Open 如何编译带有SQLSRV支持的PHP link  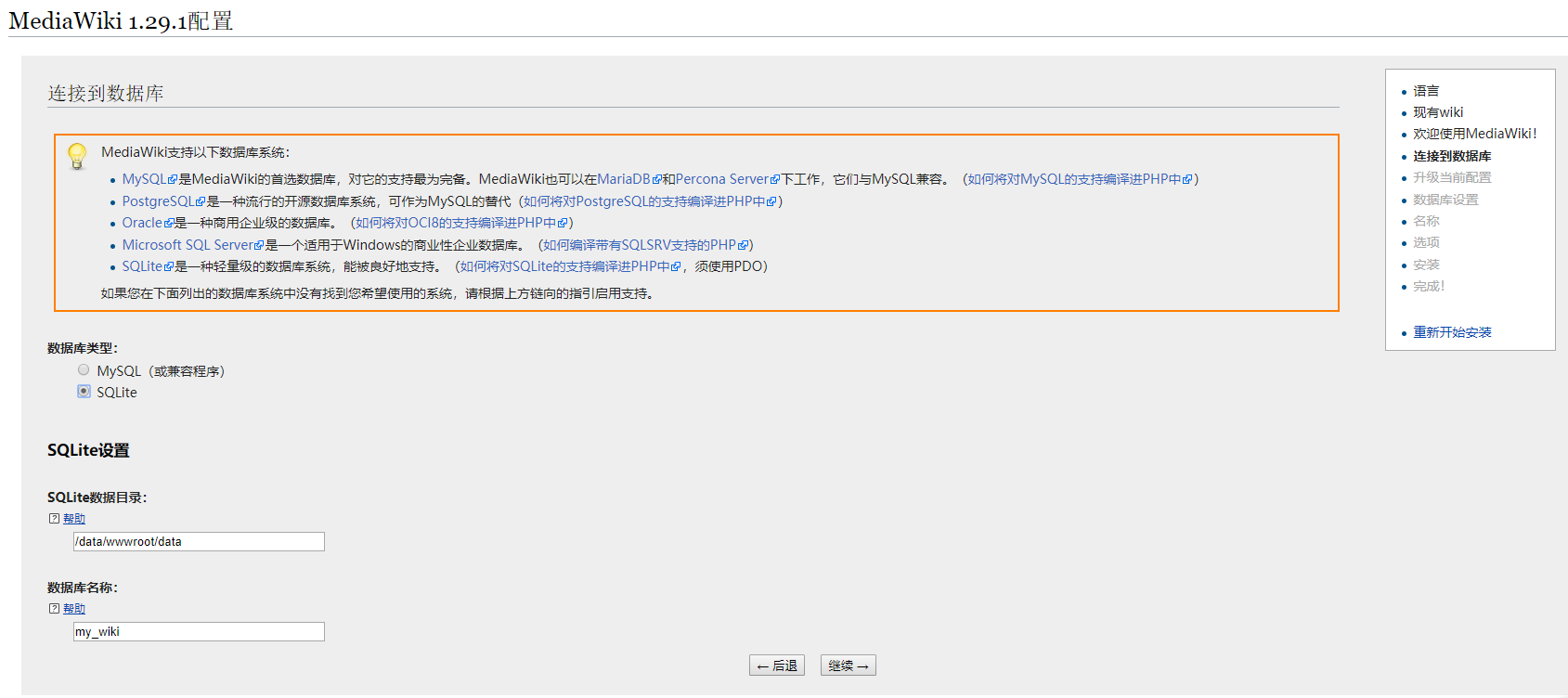645,245
